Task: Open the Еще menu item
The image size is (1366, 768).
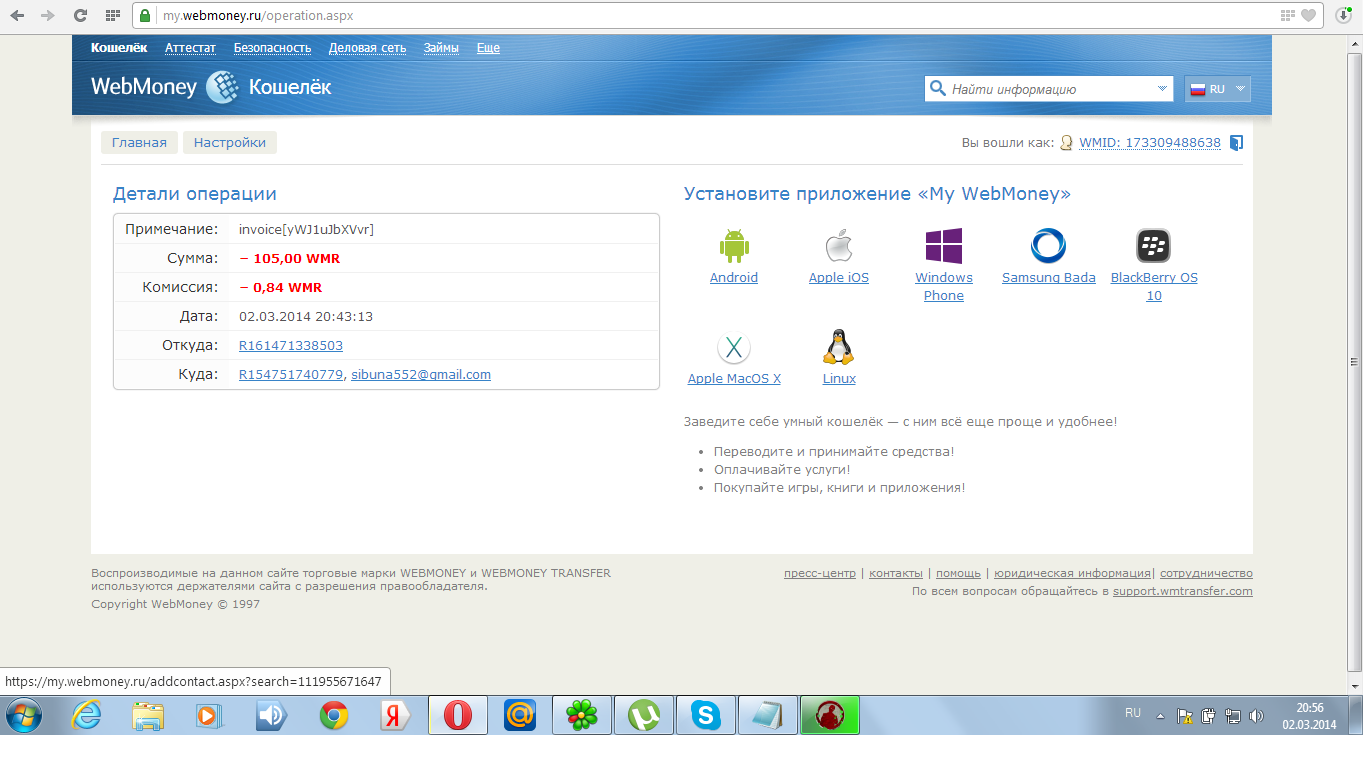Action: coord(488,48)
